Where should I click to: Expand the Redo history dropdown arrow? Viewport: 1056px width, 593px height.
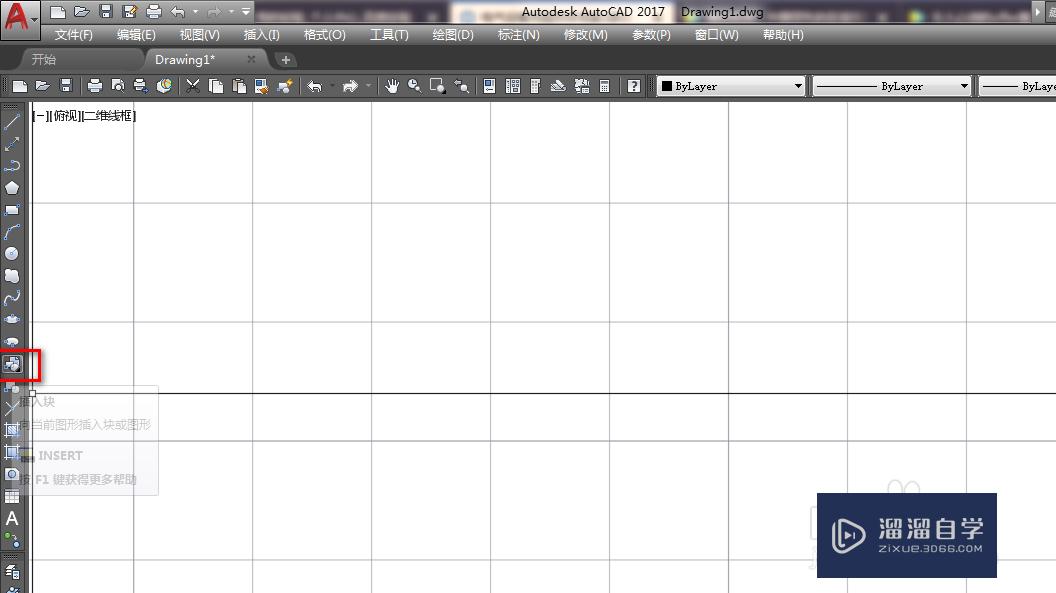(x=367, y=85)
